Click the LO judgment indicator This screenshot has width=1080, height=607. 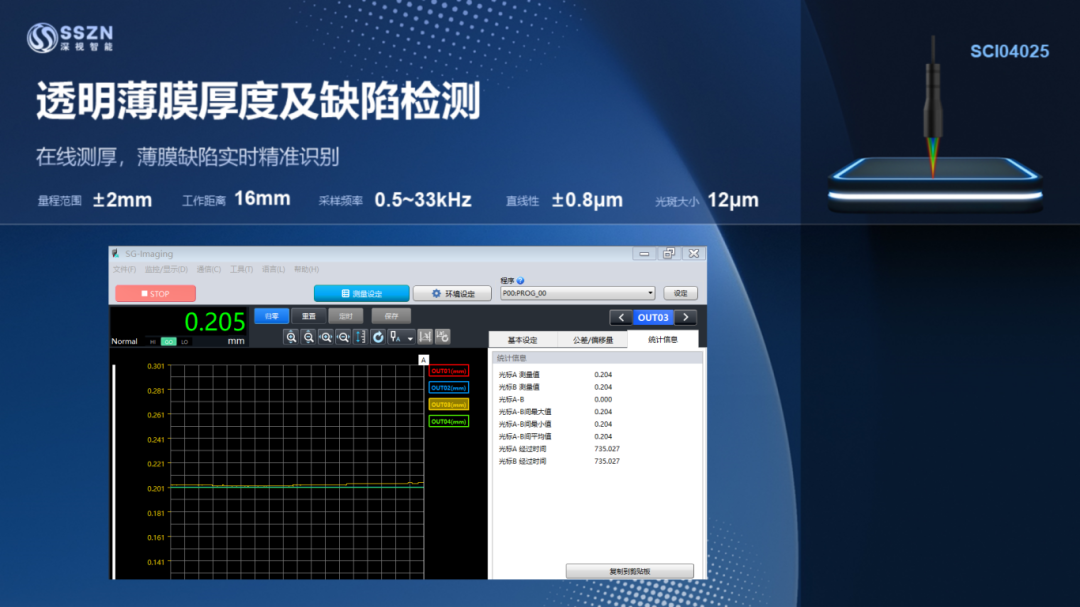[x=185, y=342]
